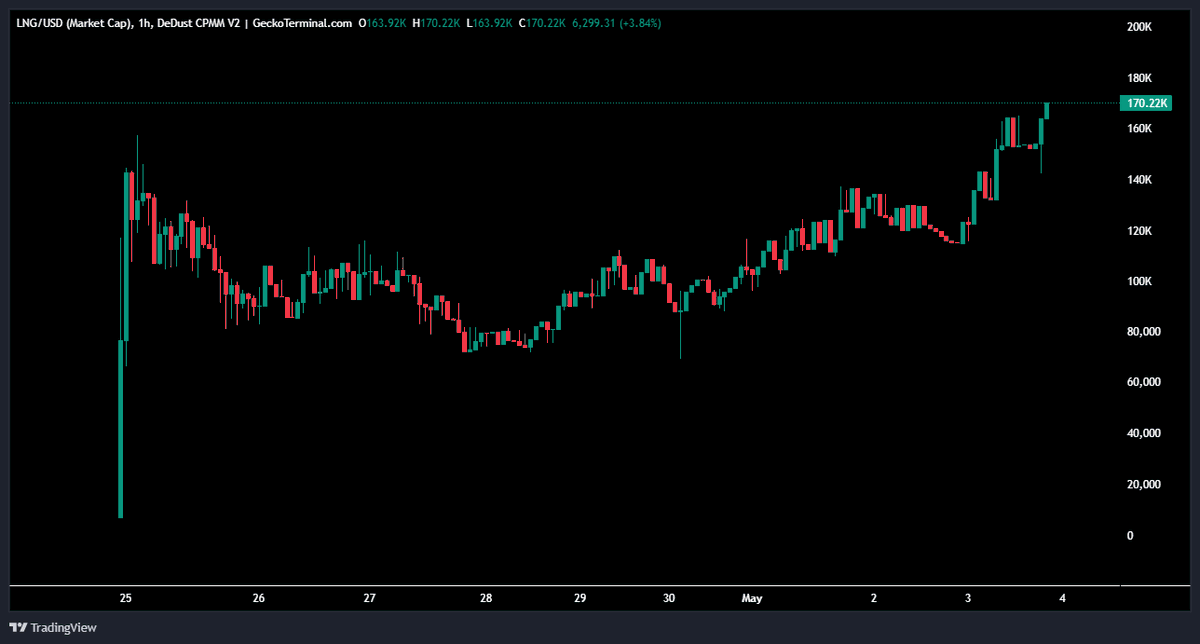Screen dimensions: 1200x644
Task: Click date label 3 on time axis
Action: click(968, 599)
